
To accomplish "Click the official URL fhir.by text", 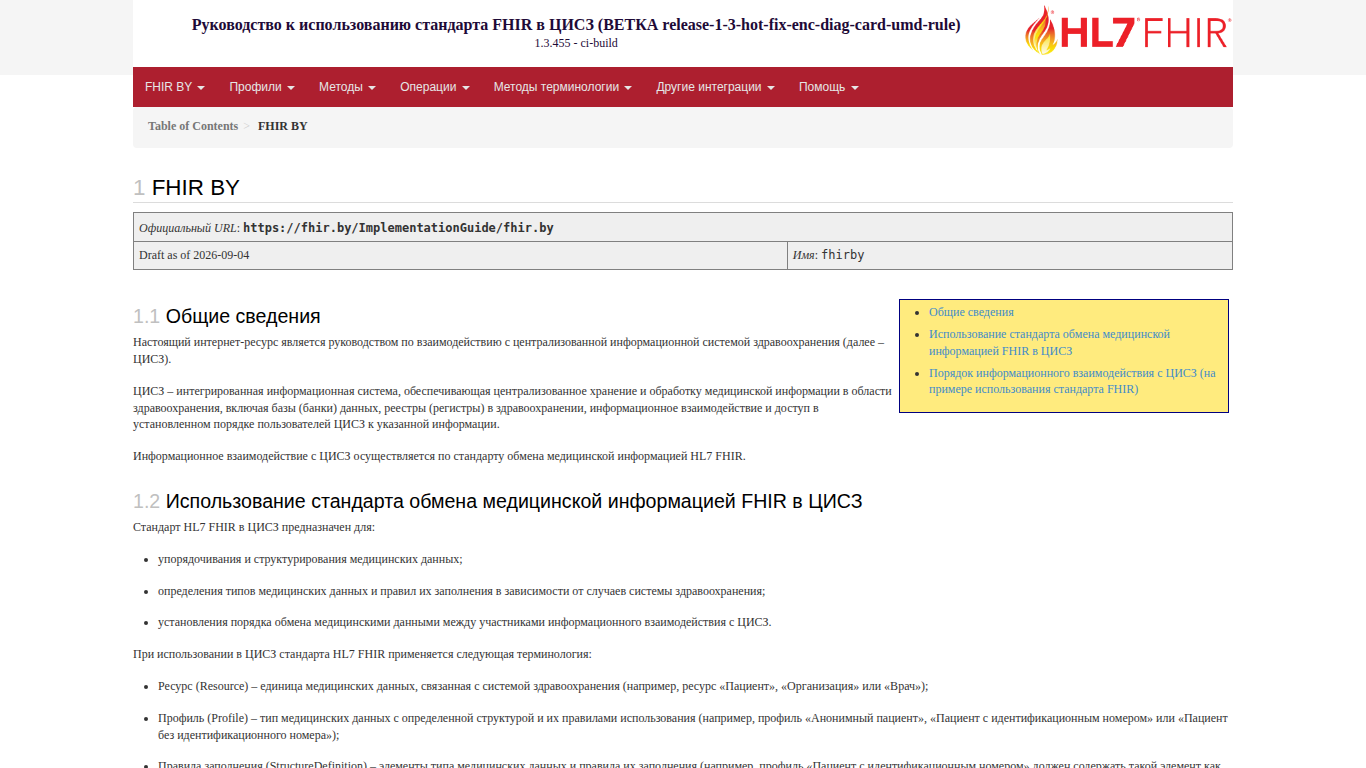I will point(398,228).
